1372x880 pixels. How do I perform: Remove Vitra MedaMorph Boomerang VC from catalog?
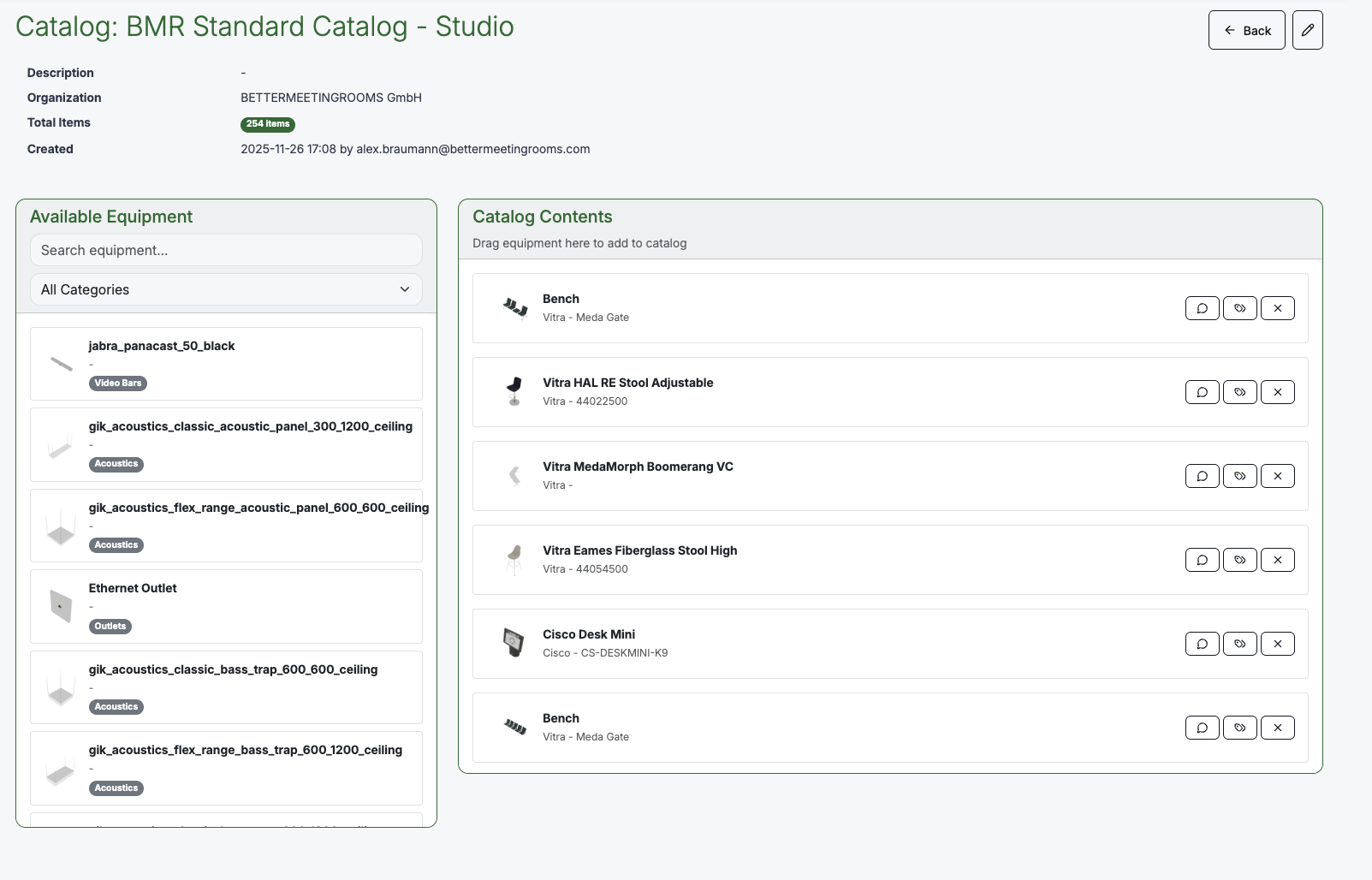click(x=1277, y=476)
